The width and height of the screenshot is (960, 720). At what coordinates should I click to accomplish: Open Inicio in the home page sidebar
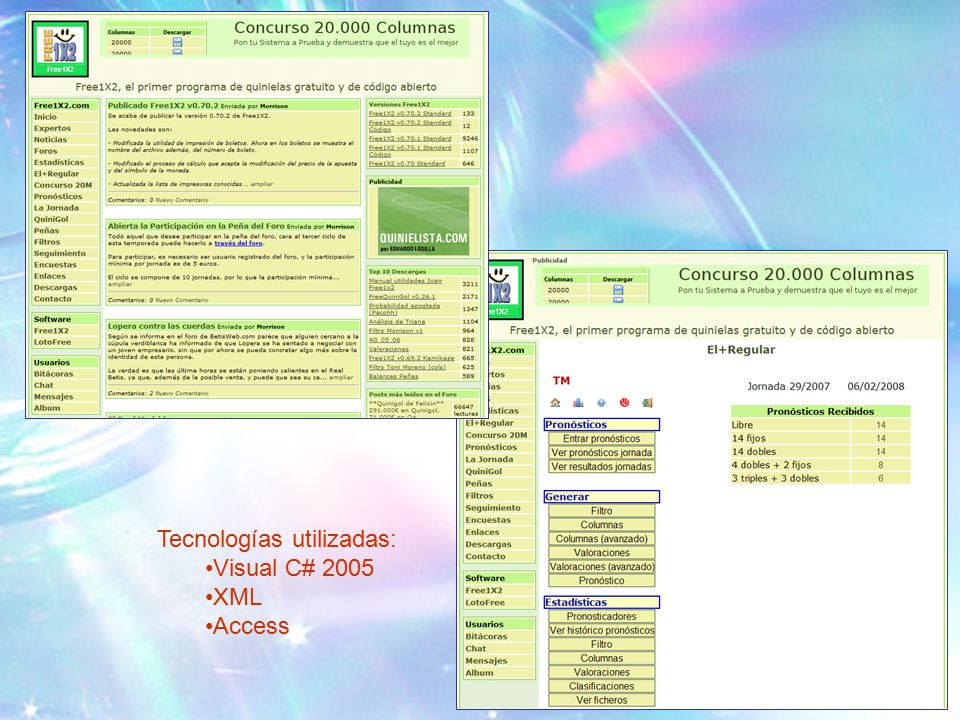click(x=45, y=117)
